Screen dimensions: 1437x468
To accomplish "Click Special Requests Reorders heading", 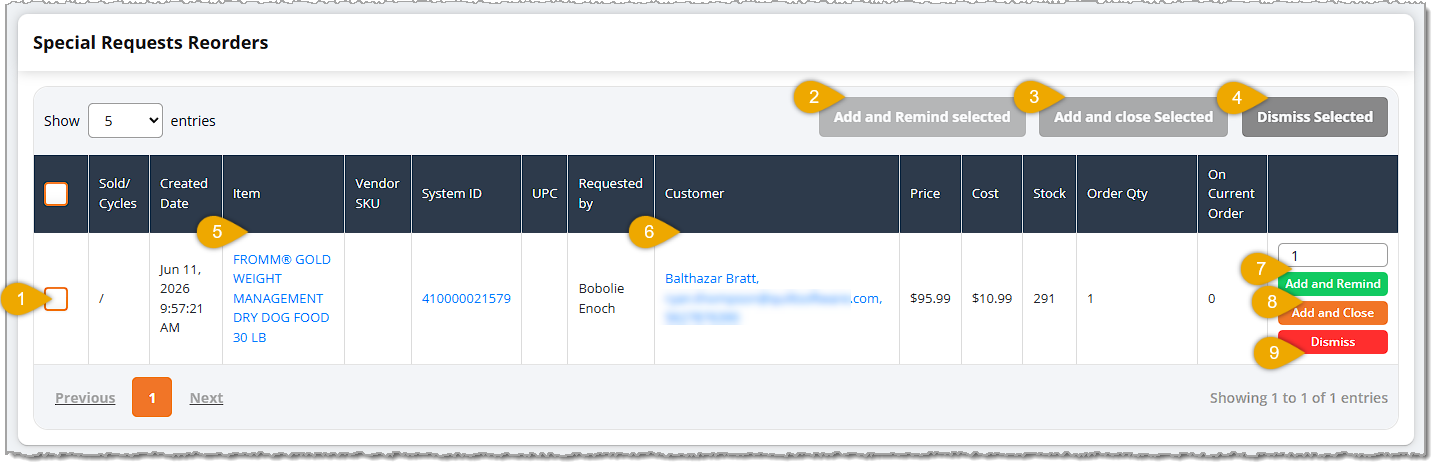I will (151, 43).
